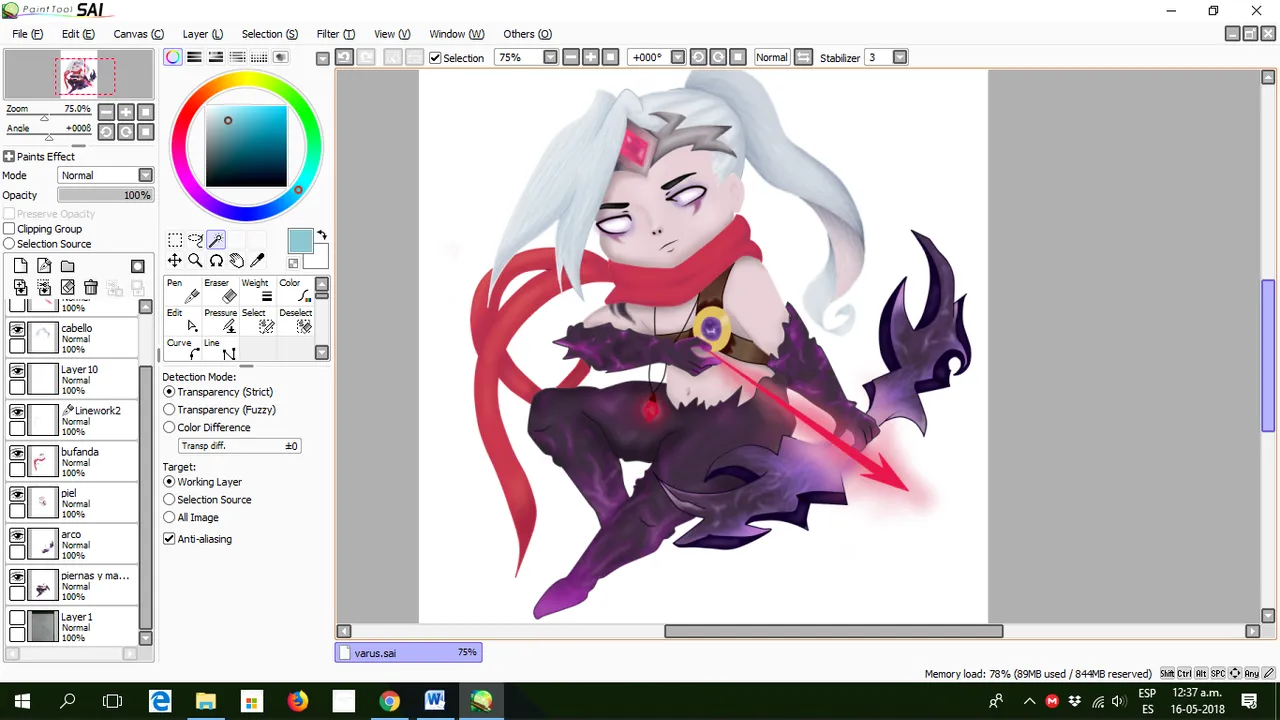Adjust the layer Opacity slider
Image resolution: width=1280 pixels, height=720 pixels.
tap(106, 195)
